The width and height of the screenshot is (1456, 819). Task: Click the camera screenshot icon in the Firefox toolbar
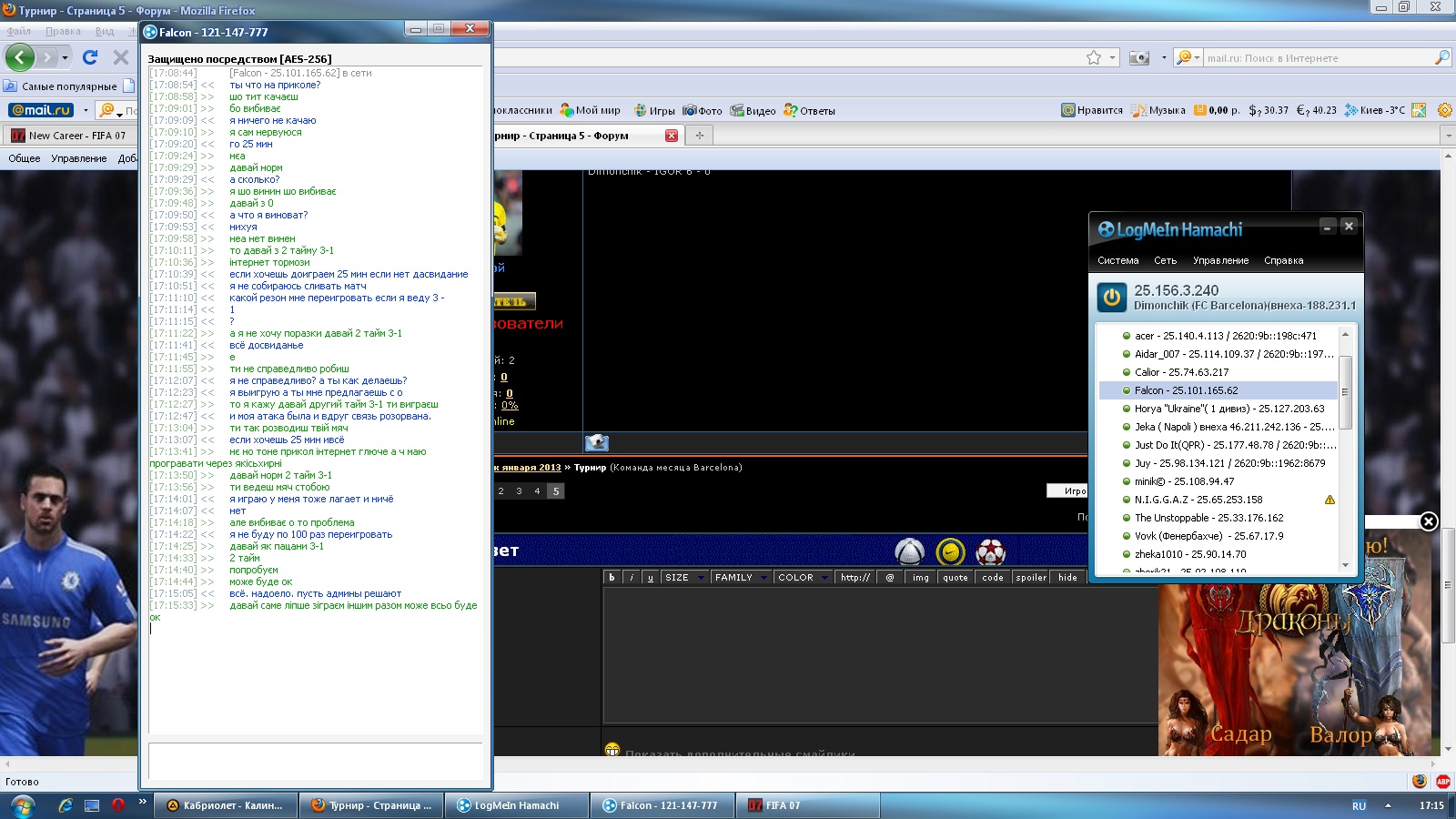pos(1139,57)
